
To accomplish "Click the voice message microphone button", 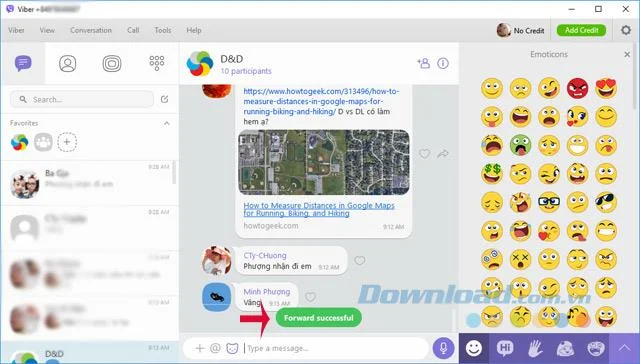I will point(443,348).
